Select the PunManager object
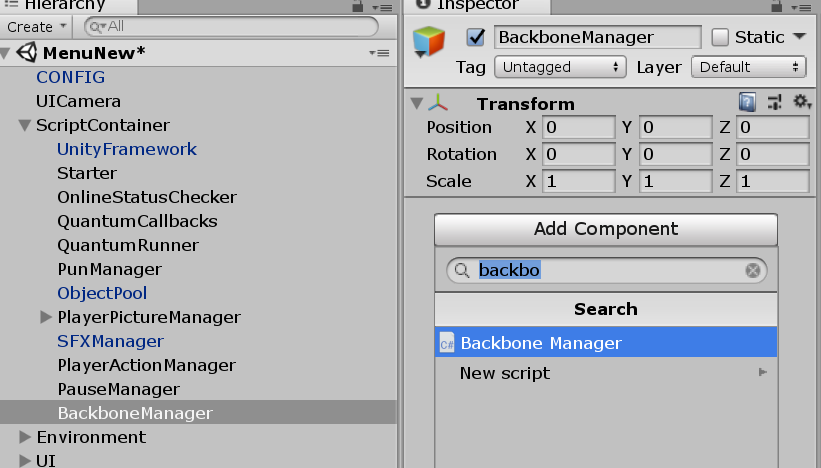Screen dimensions: 821x468 [109, 270]
